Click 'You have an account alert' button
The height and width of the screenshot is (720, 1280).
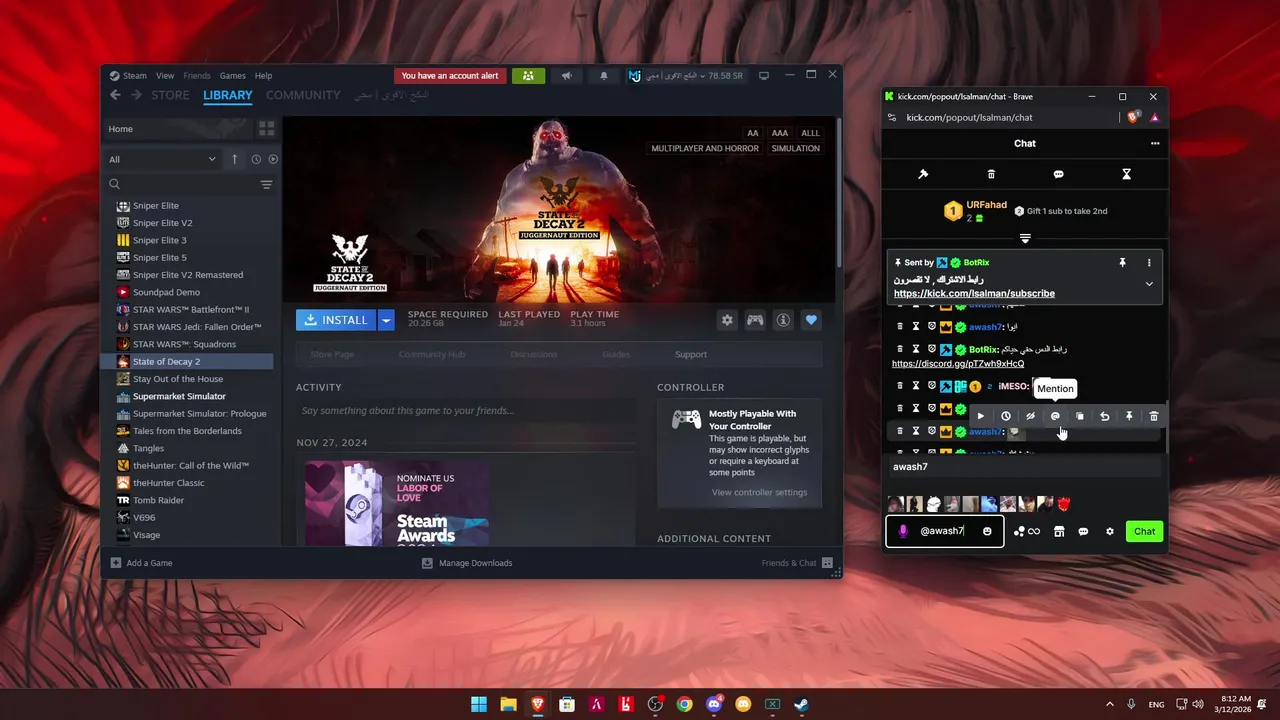450,75
